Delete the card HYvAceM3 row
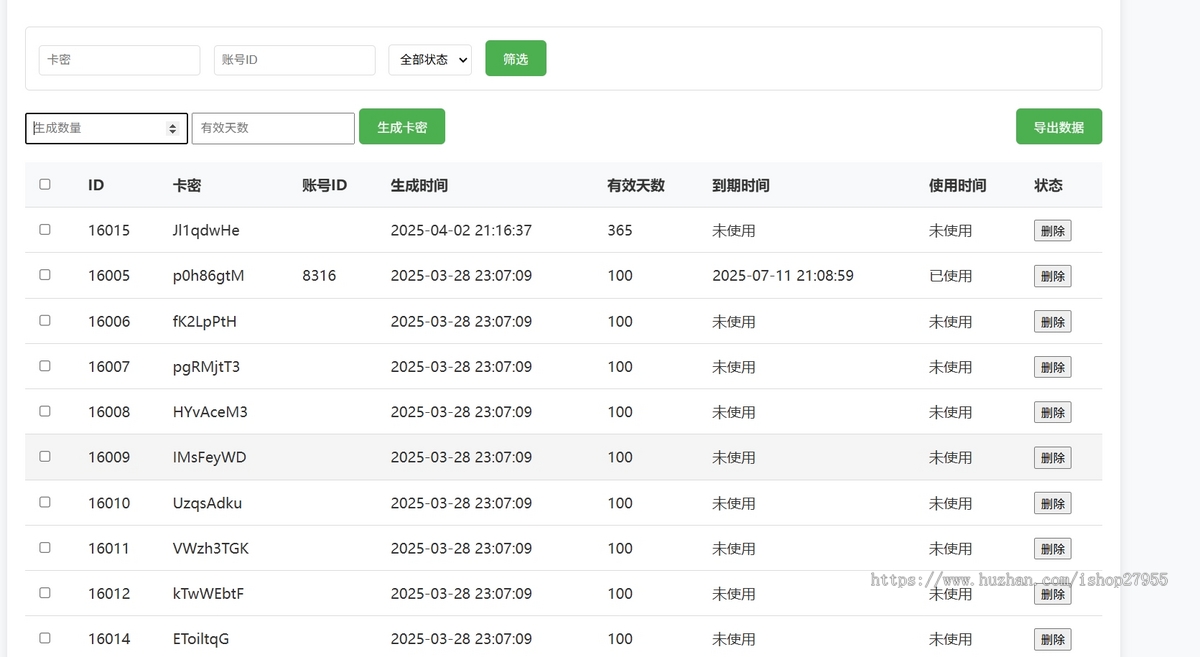The height and width of the screenshot is (657, 1200). [x=1052, y=412]
